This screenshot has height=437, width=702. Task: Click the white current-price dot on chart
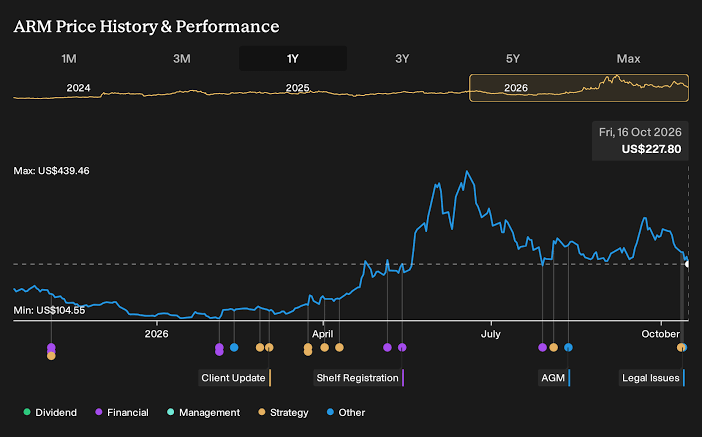[687, 264]
